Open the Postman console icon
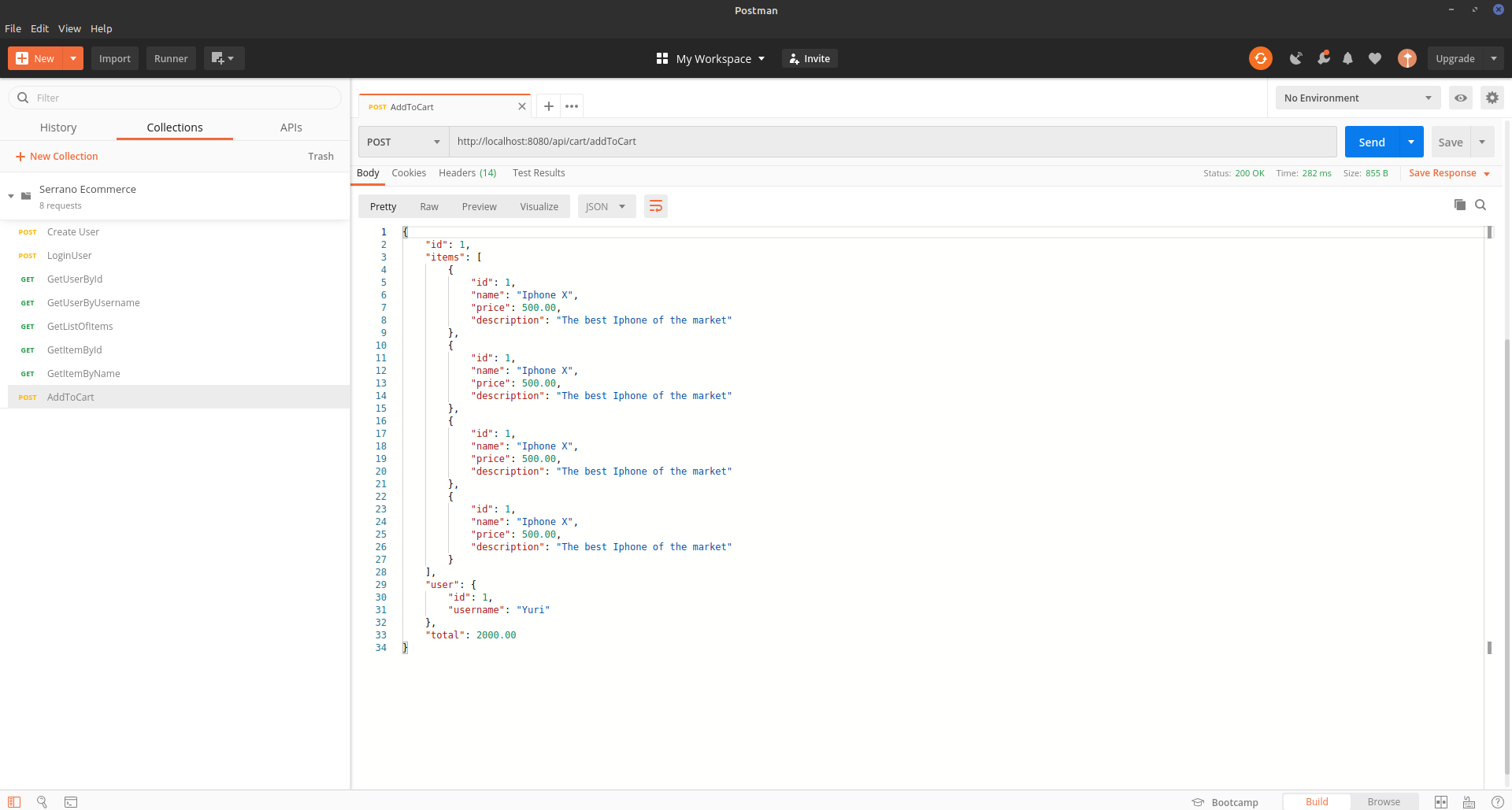The width and height of the screenshot is (1512, 810). tap(71, 801)
